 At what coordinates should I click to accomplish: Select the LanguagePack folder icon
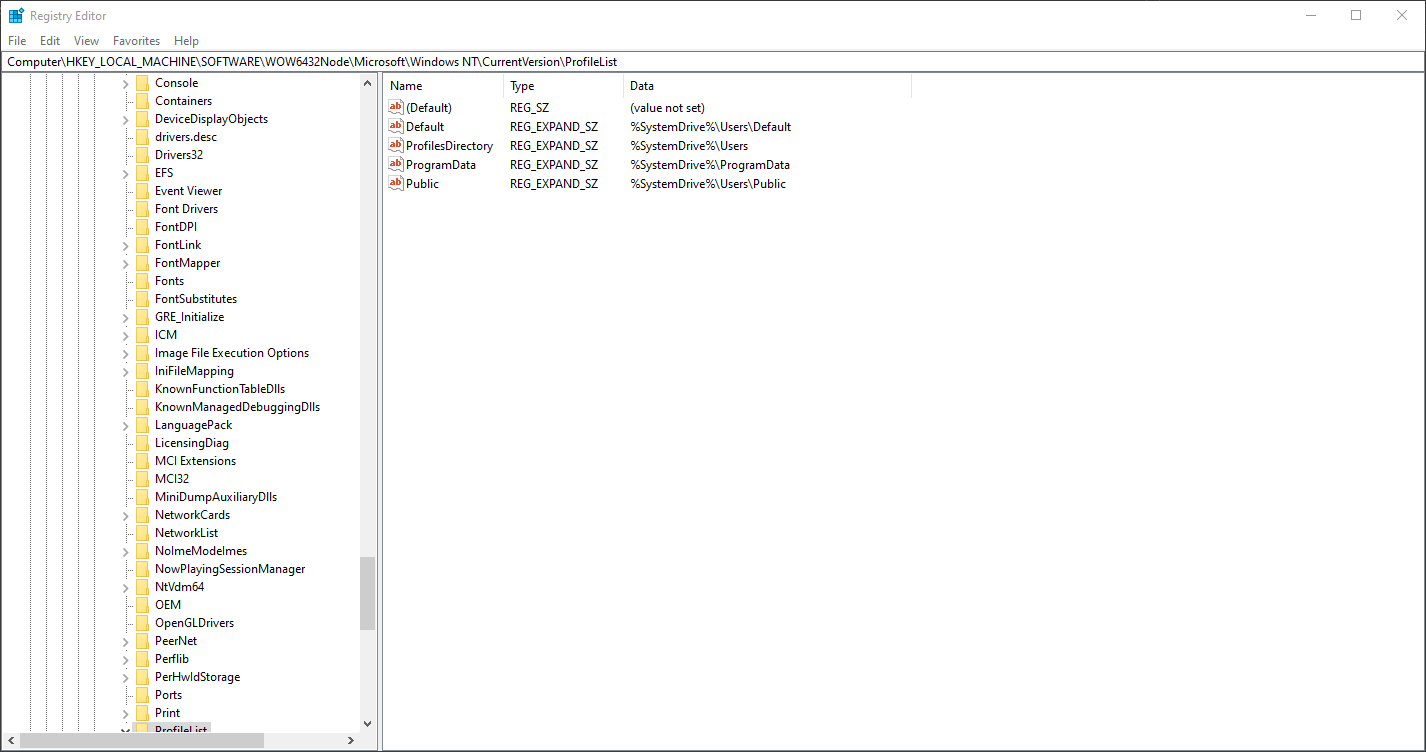coord(142,425)
